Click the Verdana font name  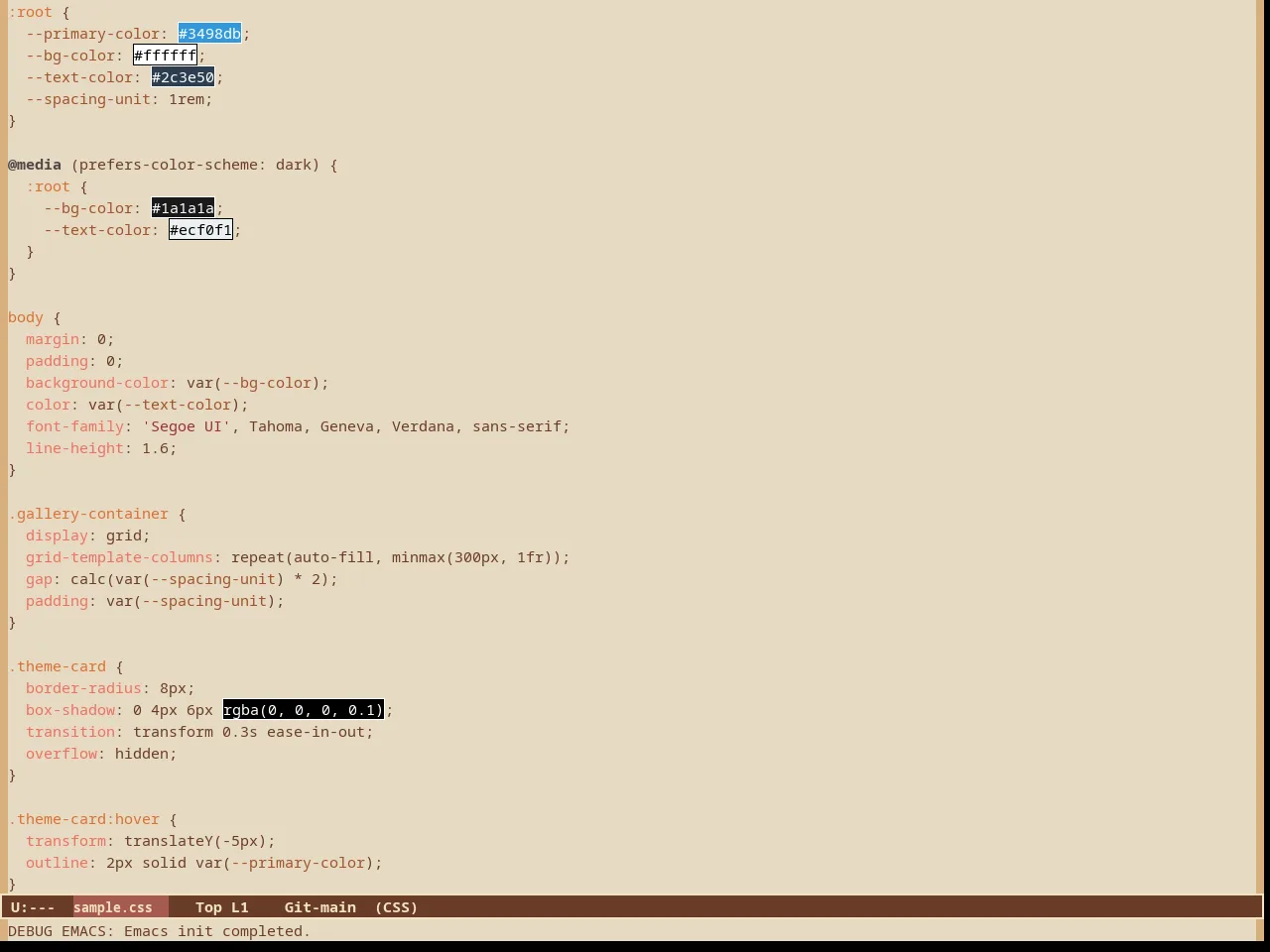coord(423,426)
